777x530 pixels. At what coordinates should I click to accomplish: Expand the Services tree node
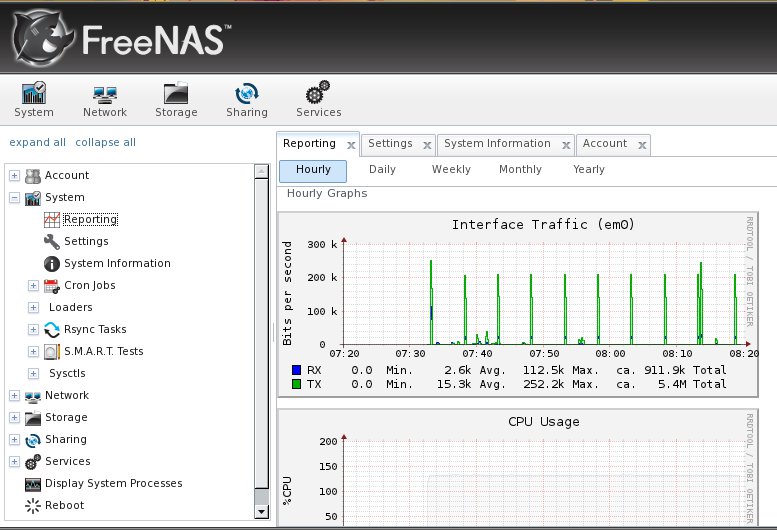click(x=14, y=462)
